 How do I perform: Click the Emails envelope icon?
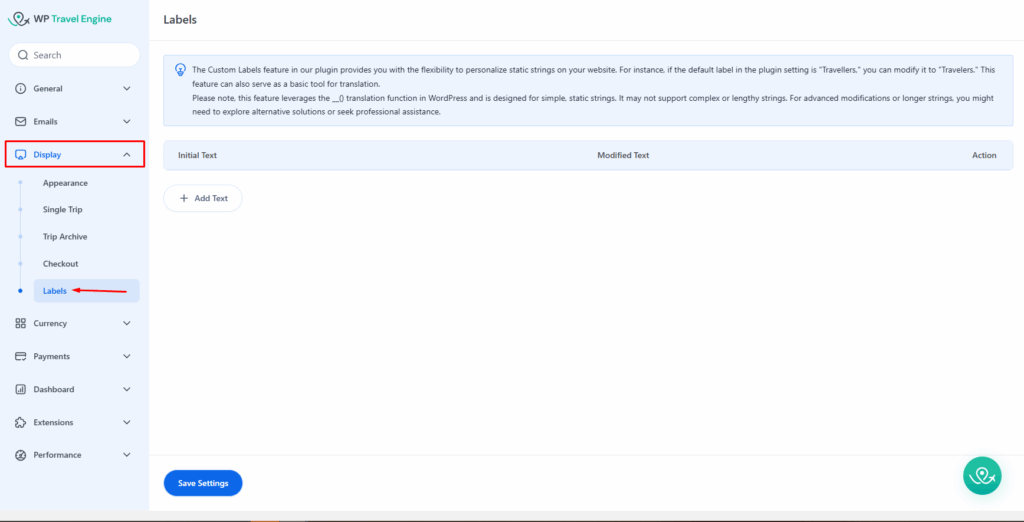click(x=21, y=121)
